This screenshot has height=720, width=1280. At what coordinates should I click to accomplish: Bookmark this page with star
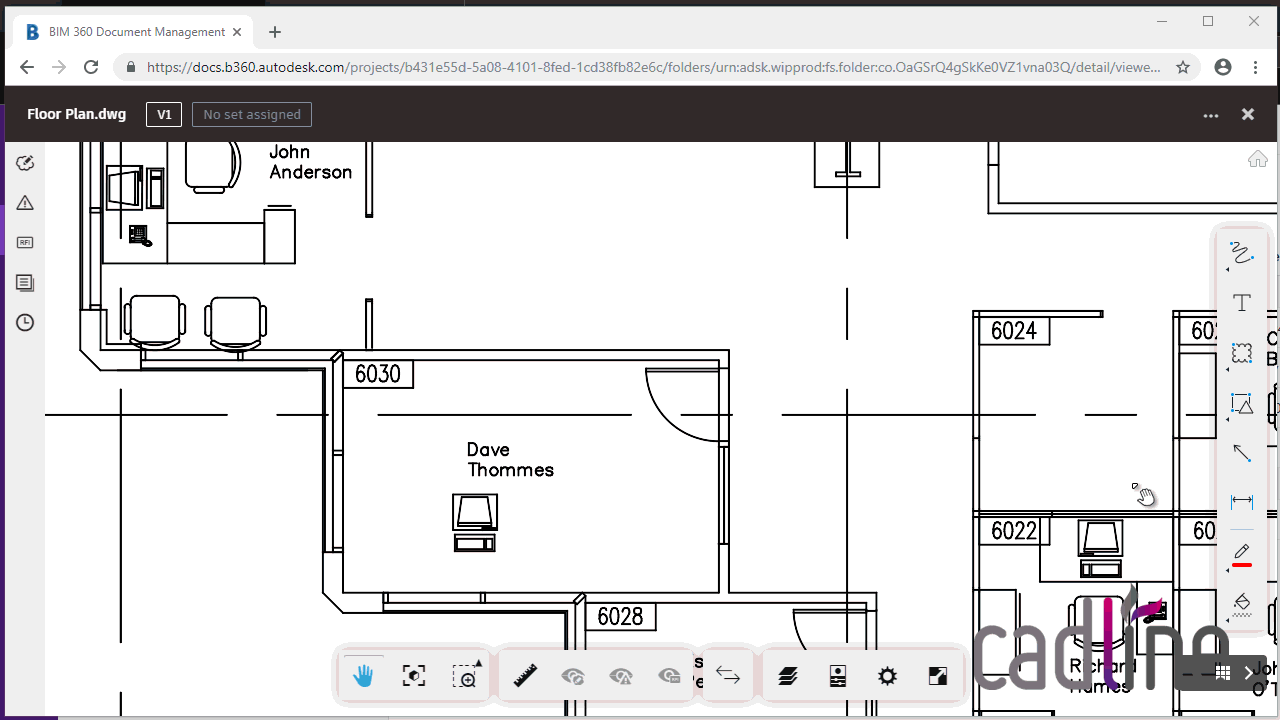pyautogui.click(x=1183, y=67)
